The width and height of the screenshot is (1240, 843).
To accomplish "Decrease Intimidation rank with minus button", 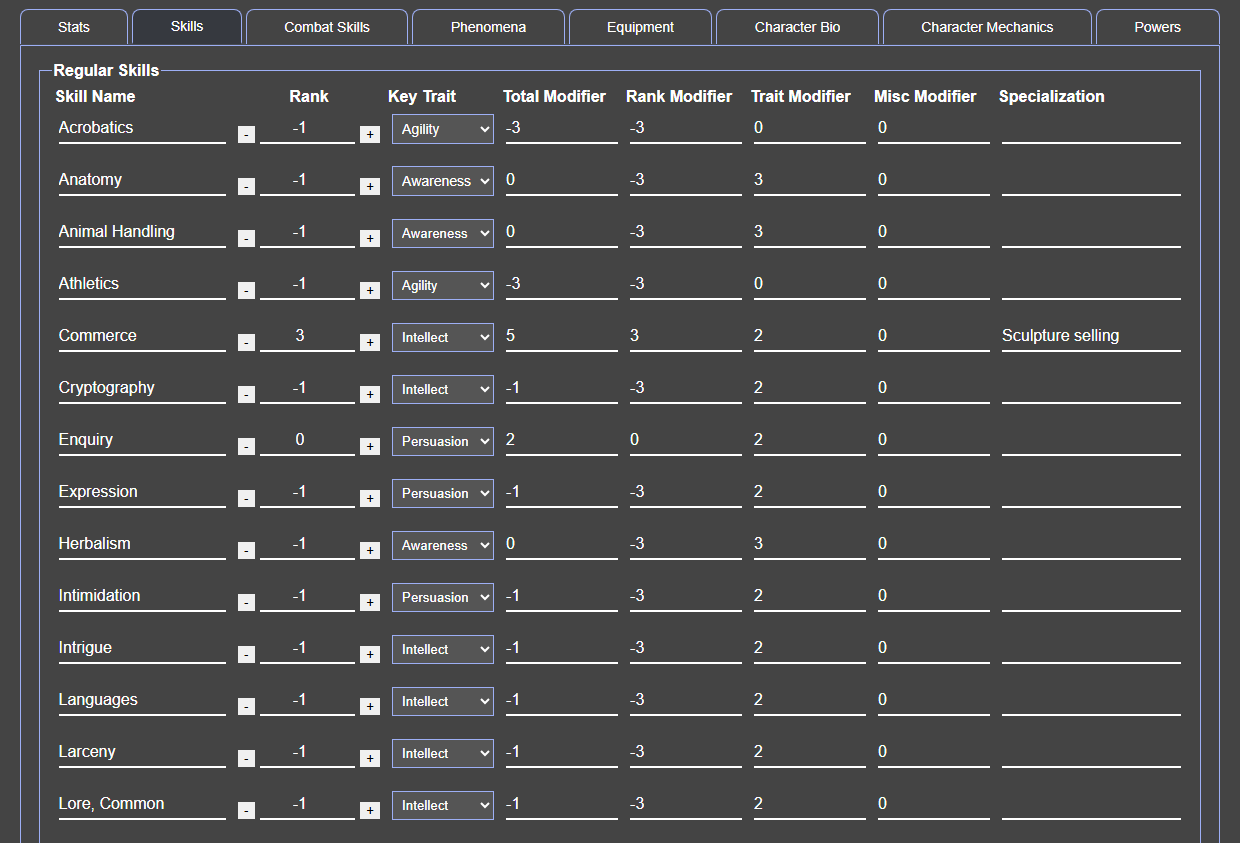I will (246, 602).
